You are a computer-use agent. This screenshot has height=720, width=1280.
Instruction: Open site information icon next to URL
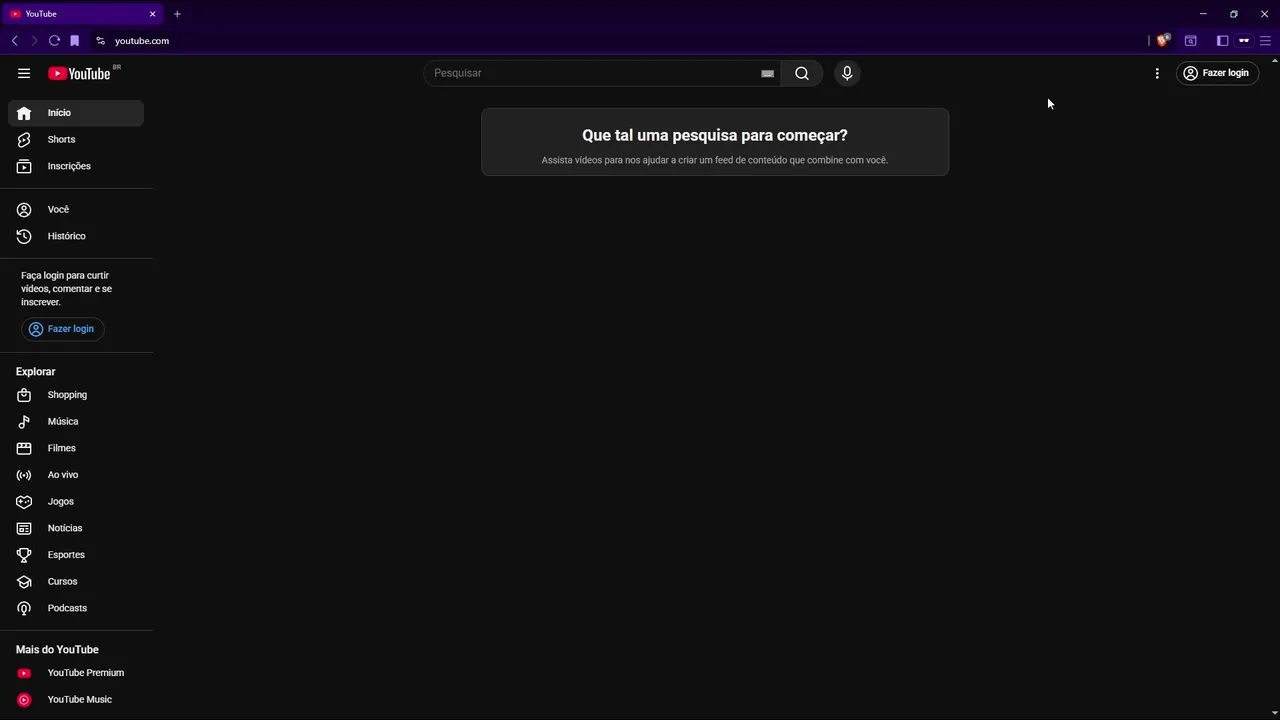[x=100, y=41]
